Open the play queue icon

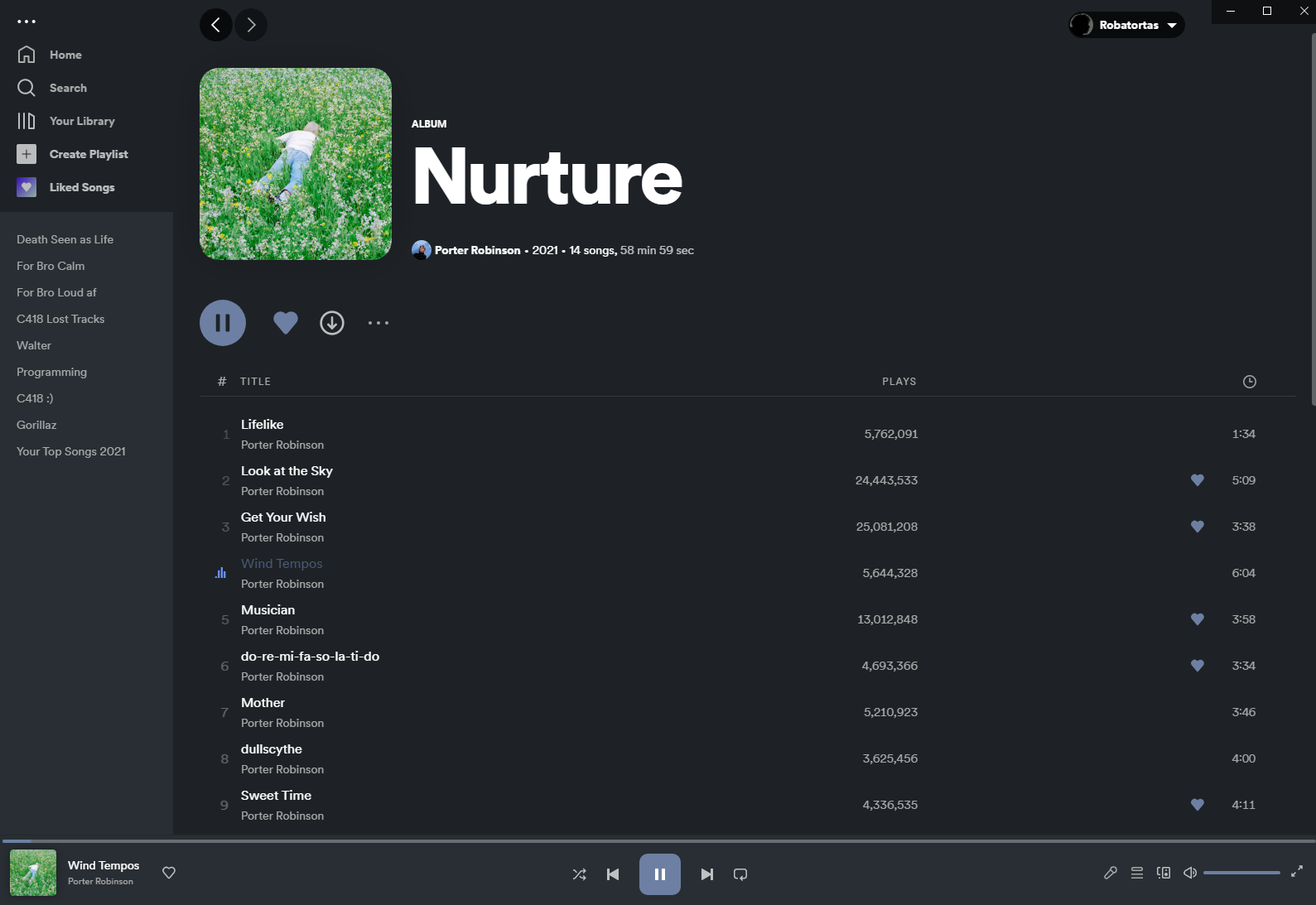click(x=1137, y=873)
